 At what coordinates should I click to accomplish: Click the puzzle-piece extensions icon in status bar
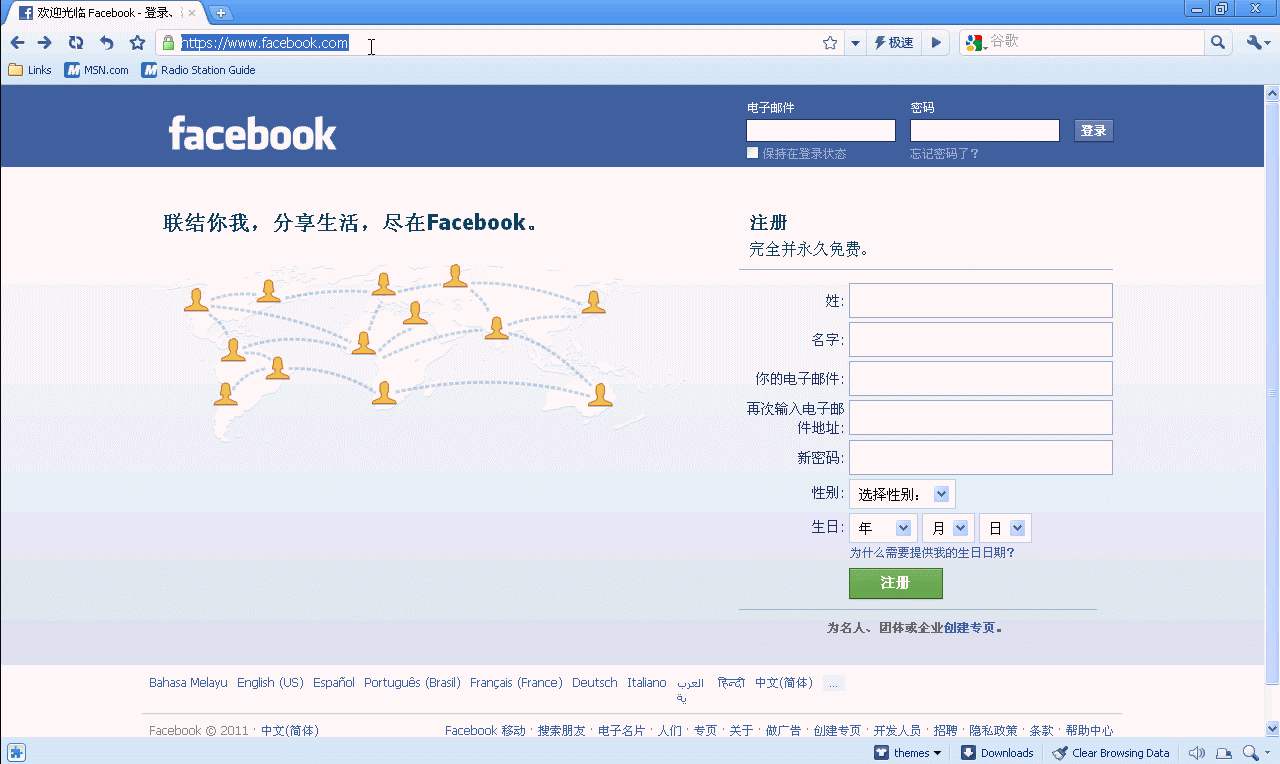pos(16,753)
